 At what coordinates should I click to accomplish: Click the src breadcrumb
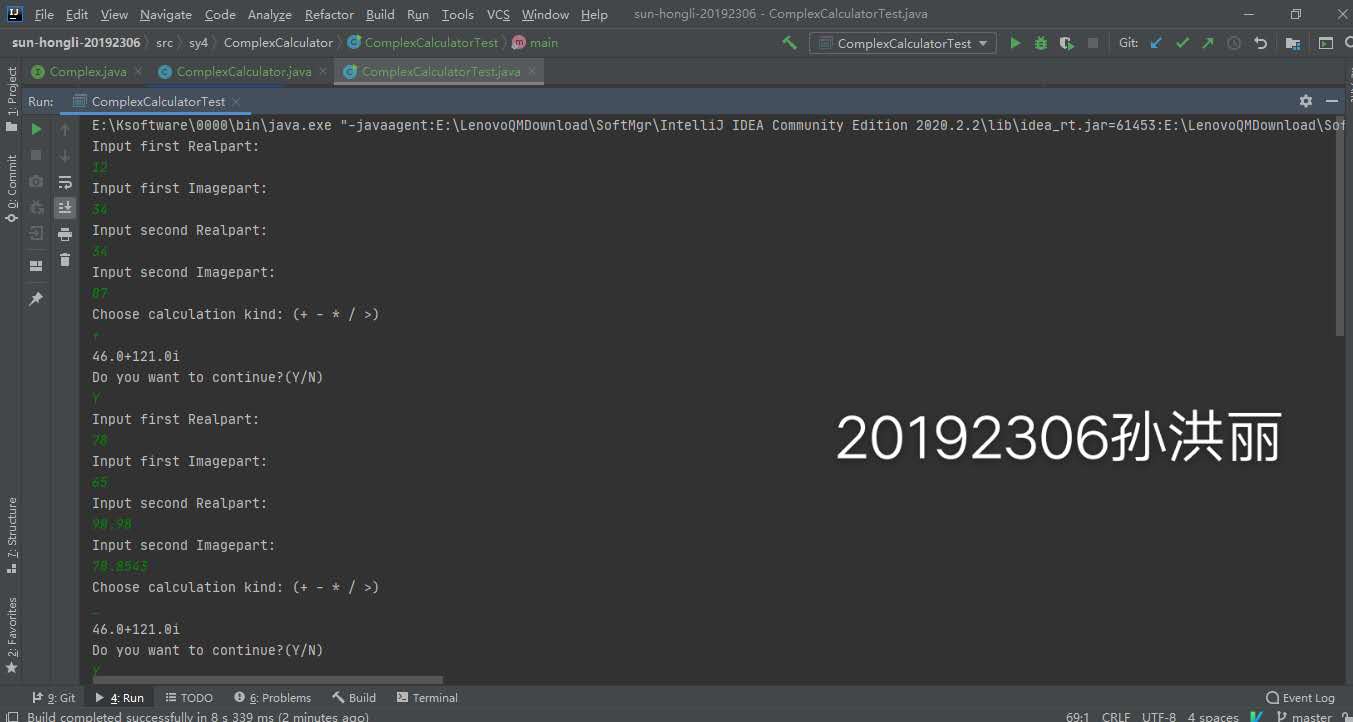point(164,43)
